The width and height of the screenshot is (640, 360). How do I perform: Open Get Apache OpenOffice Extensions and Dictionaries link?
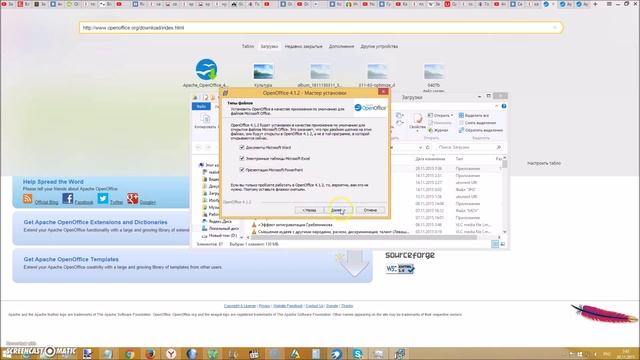tap(96, 222)
